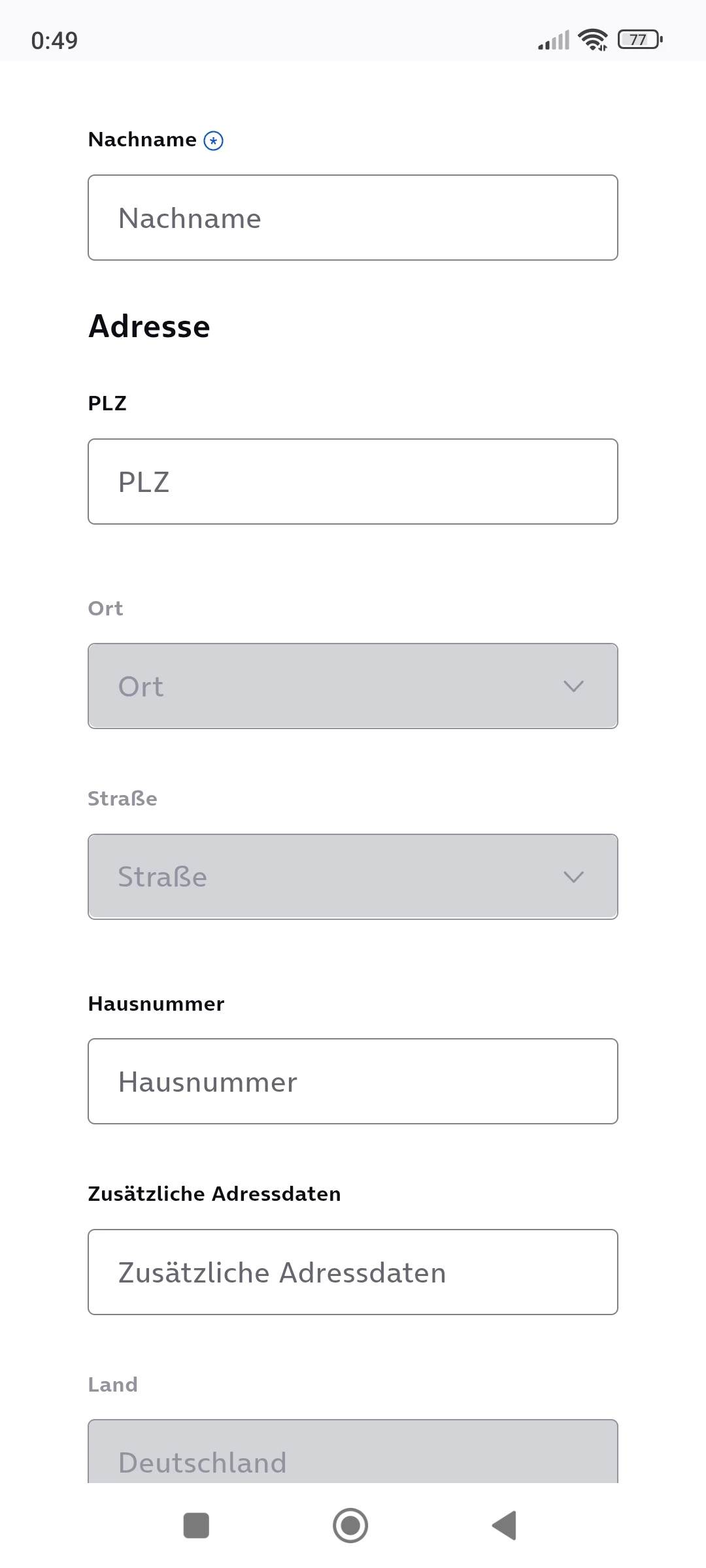Click into the PLZ input box
The height and width of the screenshot is (1568, 706).
353,482
